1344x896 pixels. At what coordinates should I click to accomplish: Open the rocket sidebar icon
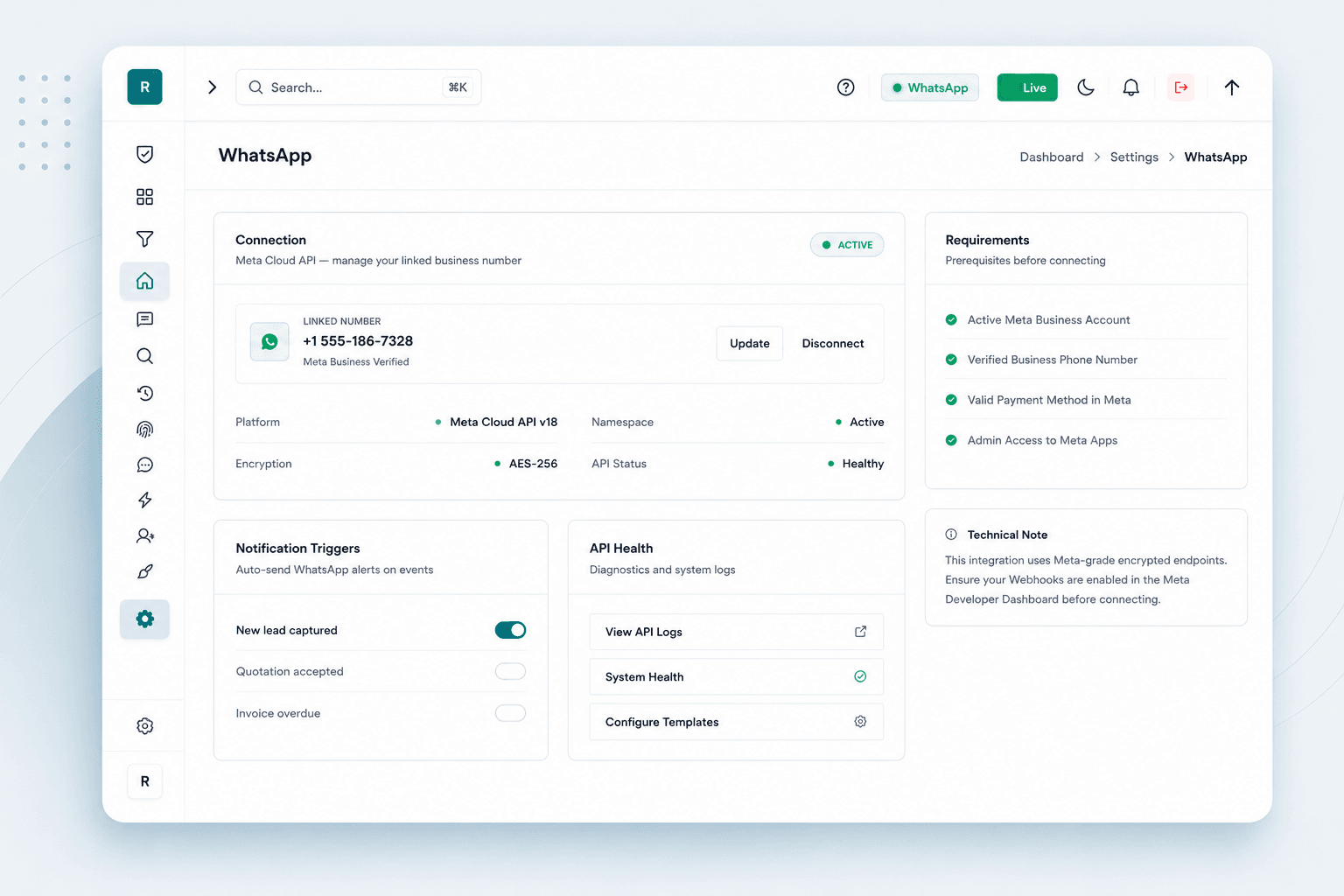coord(145,571)
